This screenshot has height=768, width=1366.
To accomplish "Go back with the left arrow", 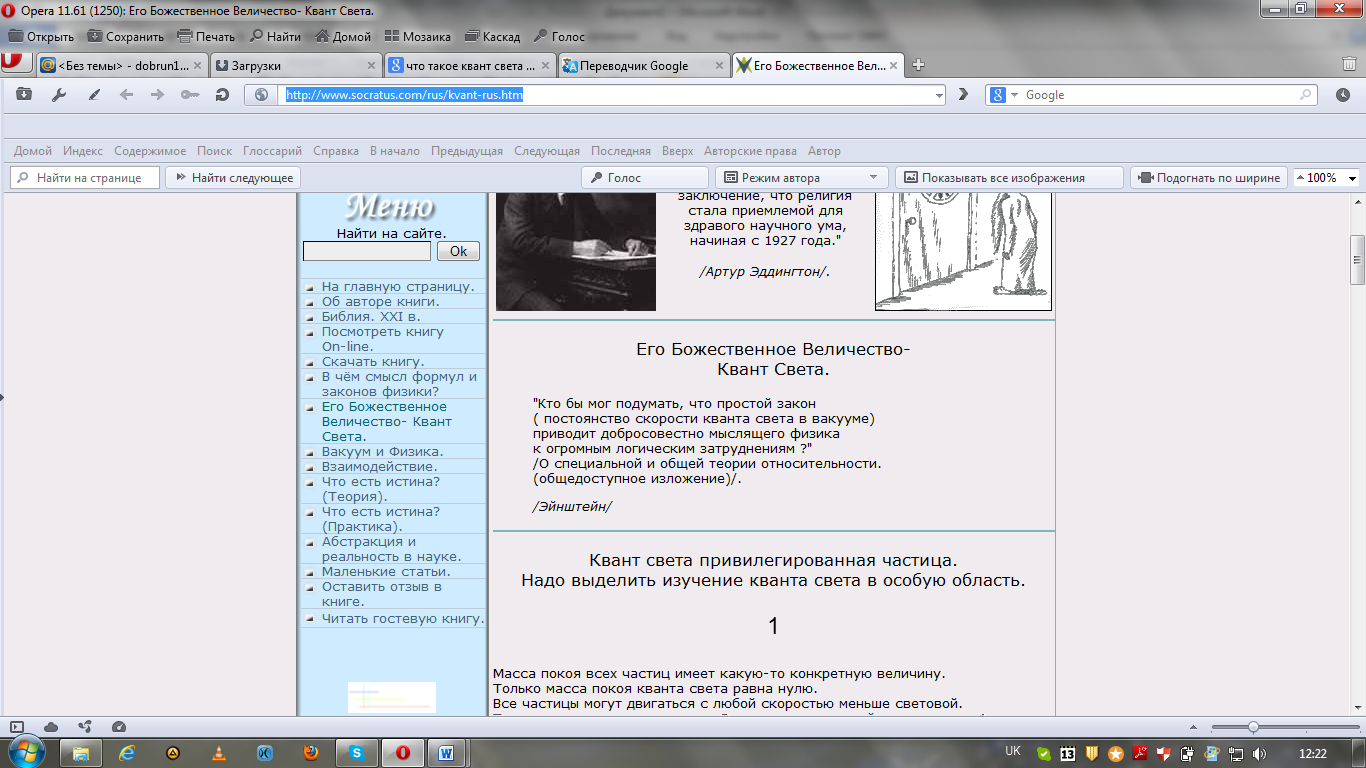I will pos(126,95).
